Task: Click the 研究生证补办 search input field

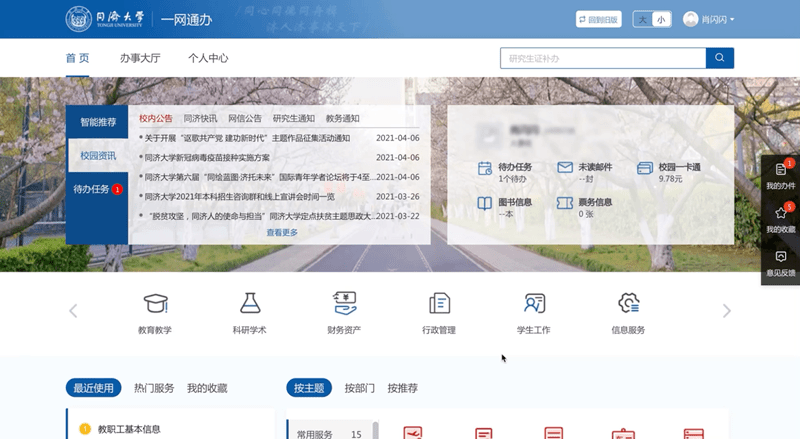Action: [x=602, y=58]
